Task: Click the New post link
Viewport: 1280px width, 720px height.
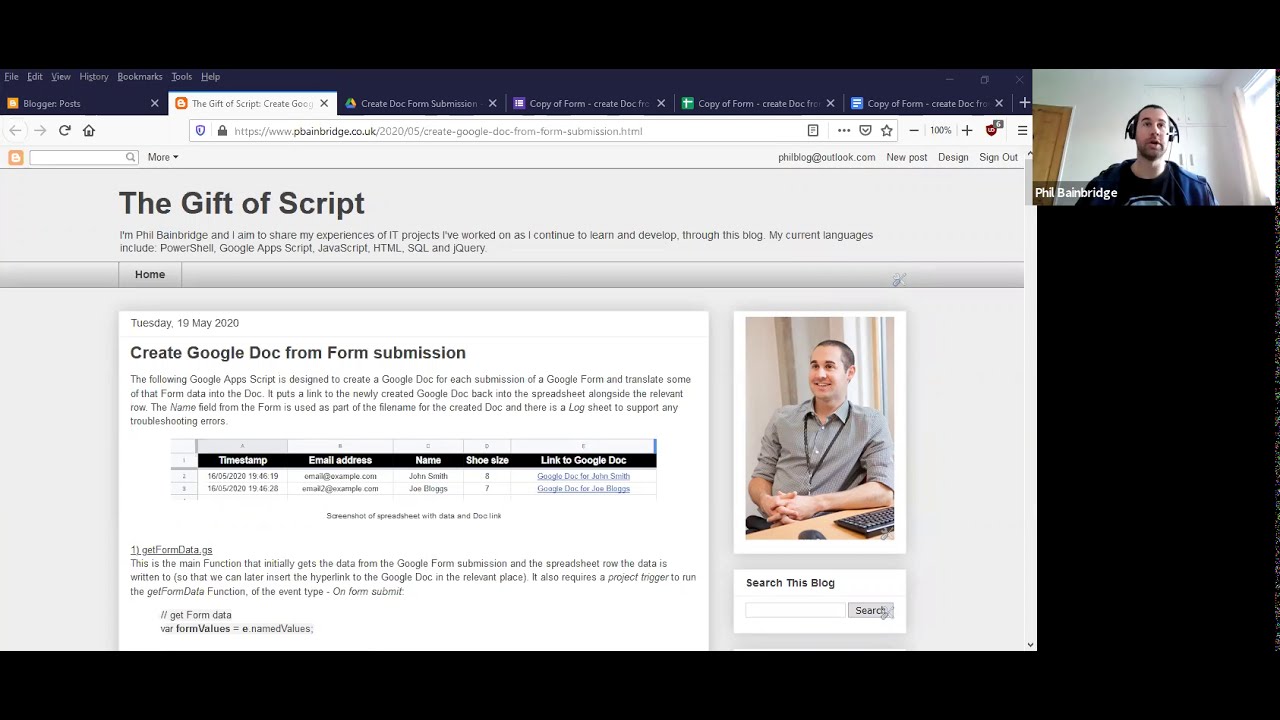Action: [907, 157]
